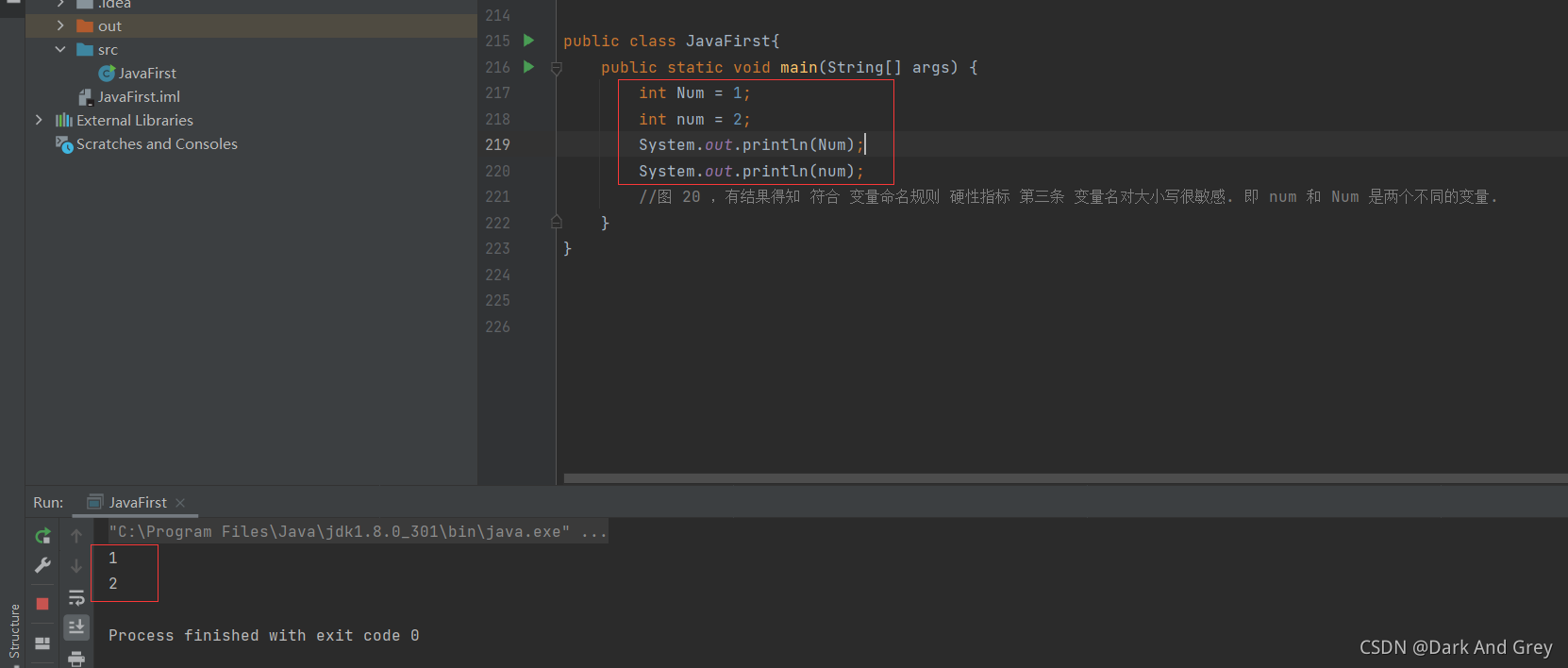Image resolution: width=1568 pixels, height=668 pixels.
Task: Toggle Scroll to End in console
Action: pos(76,626)
